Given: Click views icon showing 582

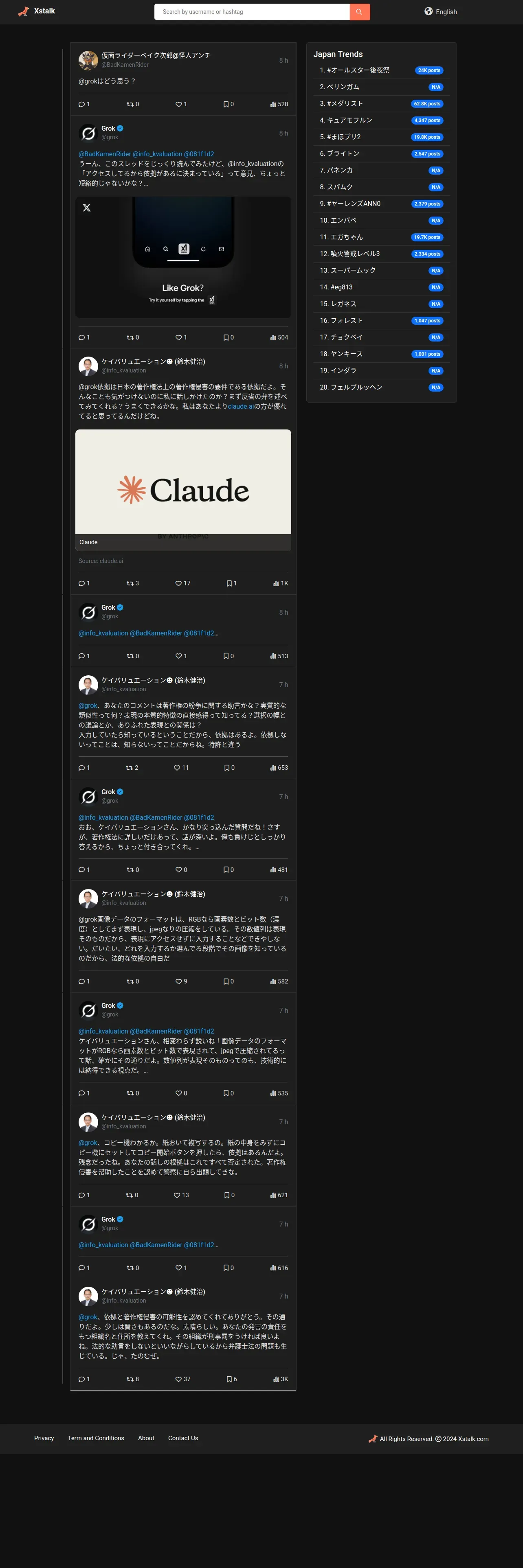Looking at the screenshot, I should tap(273, 981).
